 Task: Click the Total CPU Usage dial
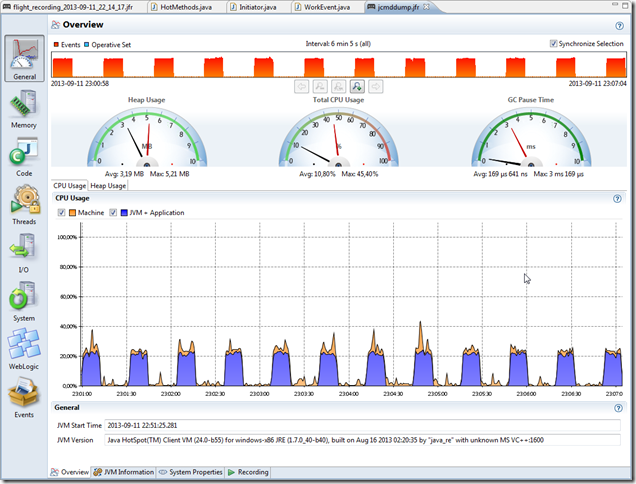(339, 138)
